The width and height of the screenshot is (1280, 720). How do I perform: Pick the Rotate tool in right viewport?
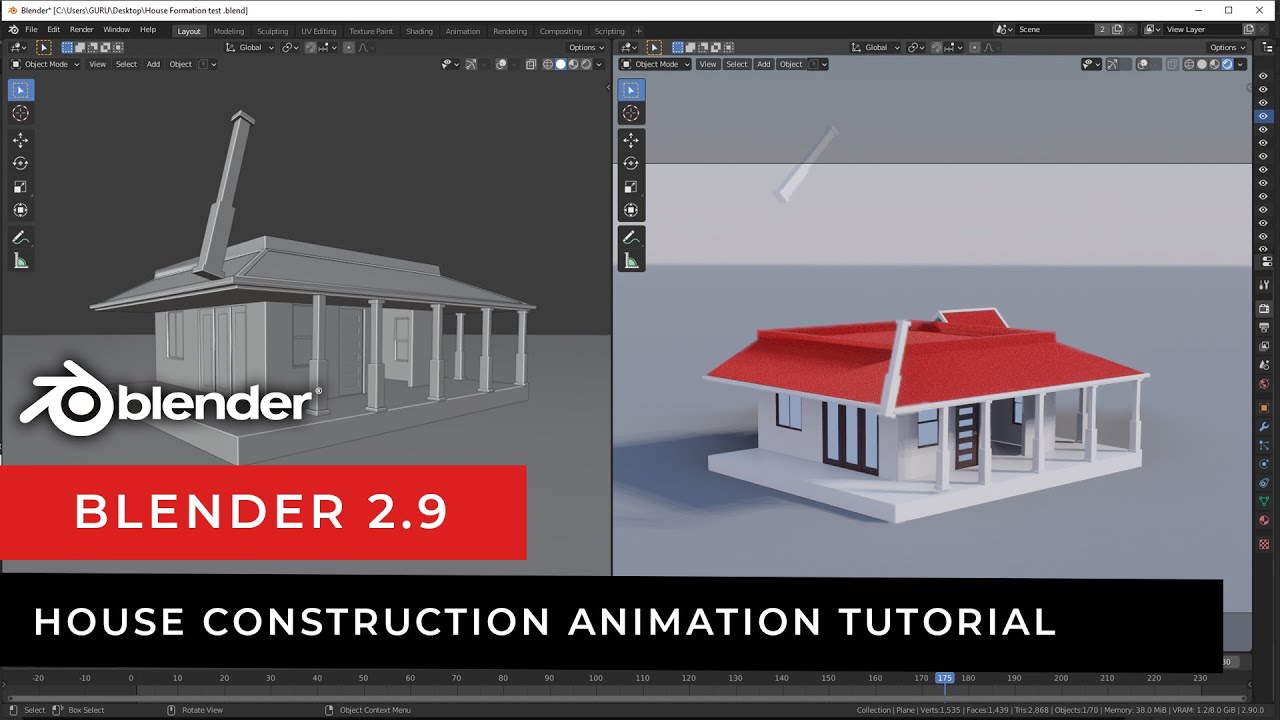(631, 163)
